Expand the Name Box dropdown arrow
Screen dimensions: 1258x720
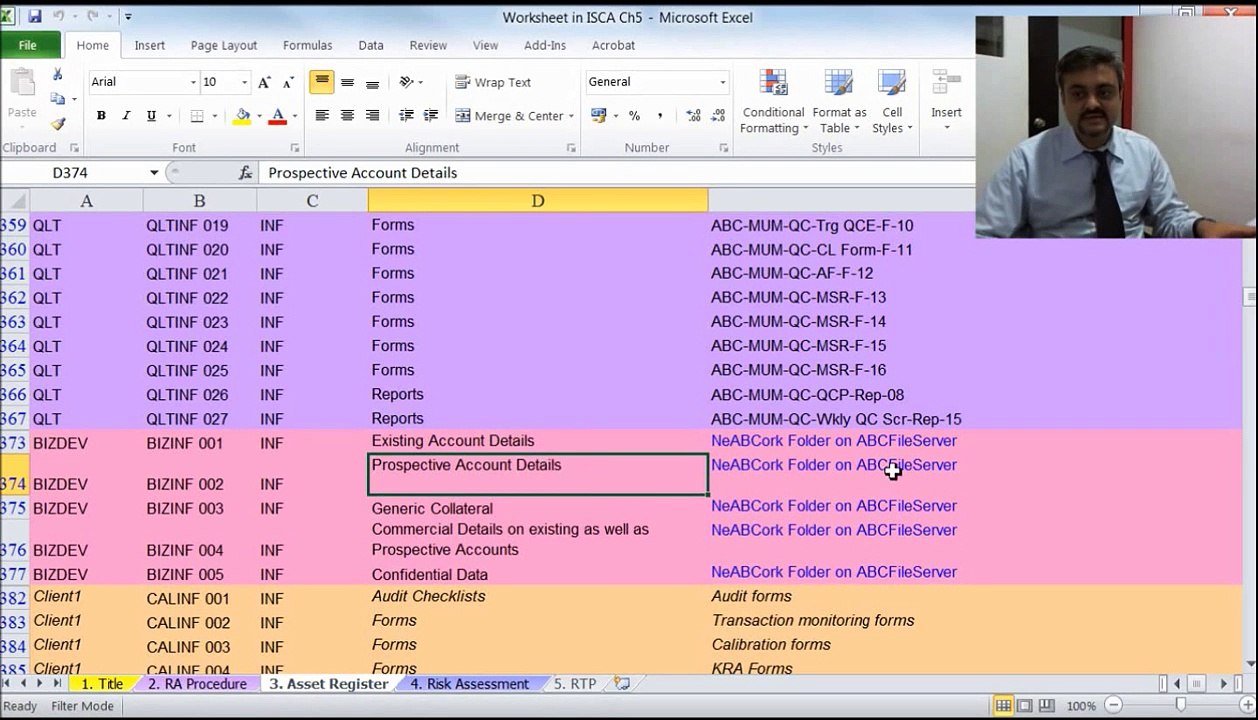pyautogui.click(x=154, y=173)
